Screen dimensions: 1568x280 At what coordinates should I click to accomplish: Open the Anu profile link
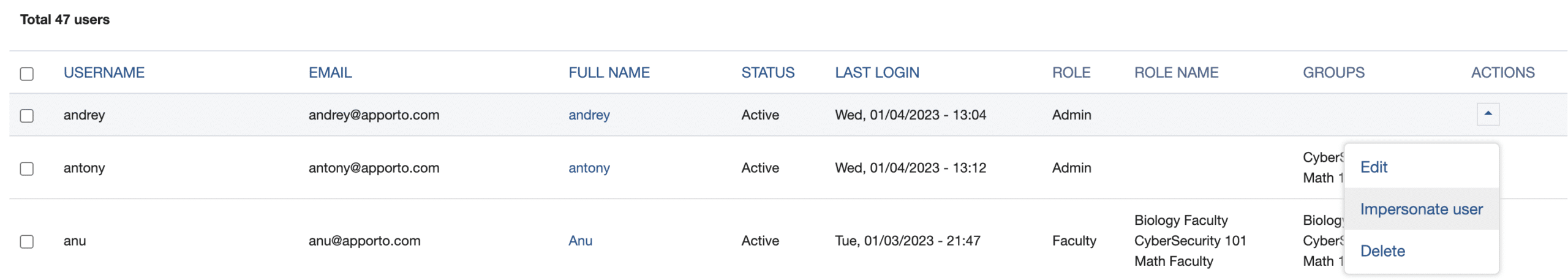[x=580, y=241]
